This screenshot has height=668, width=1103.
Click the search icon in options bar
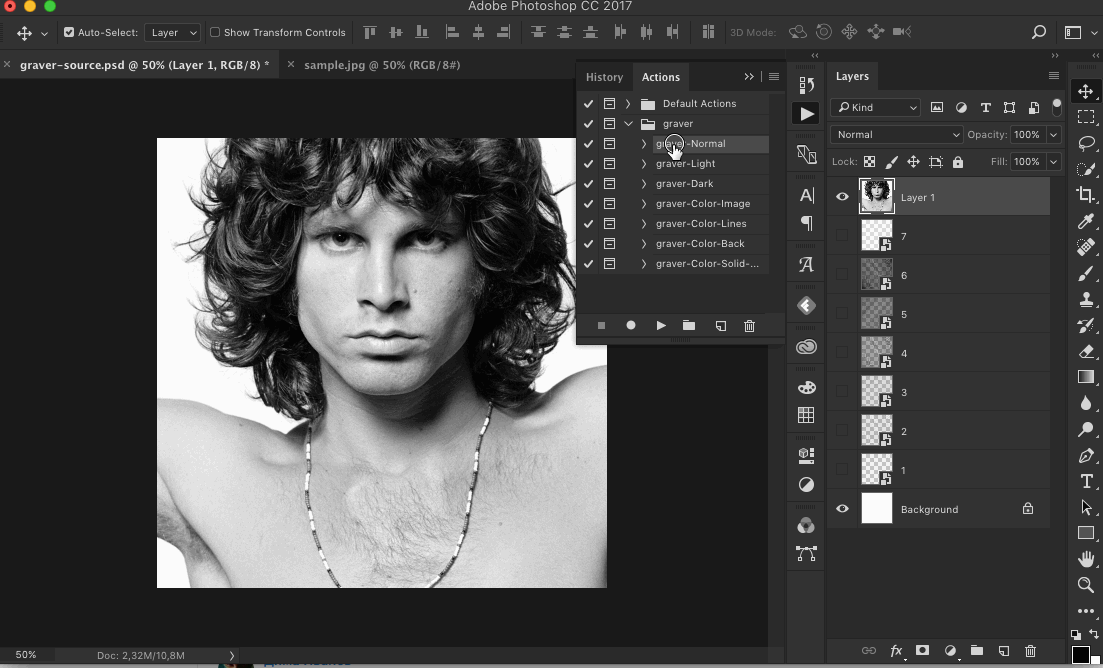1039,32
